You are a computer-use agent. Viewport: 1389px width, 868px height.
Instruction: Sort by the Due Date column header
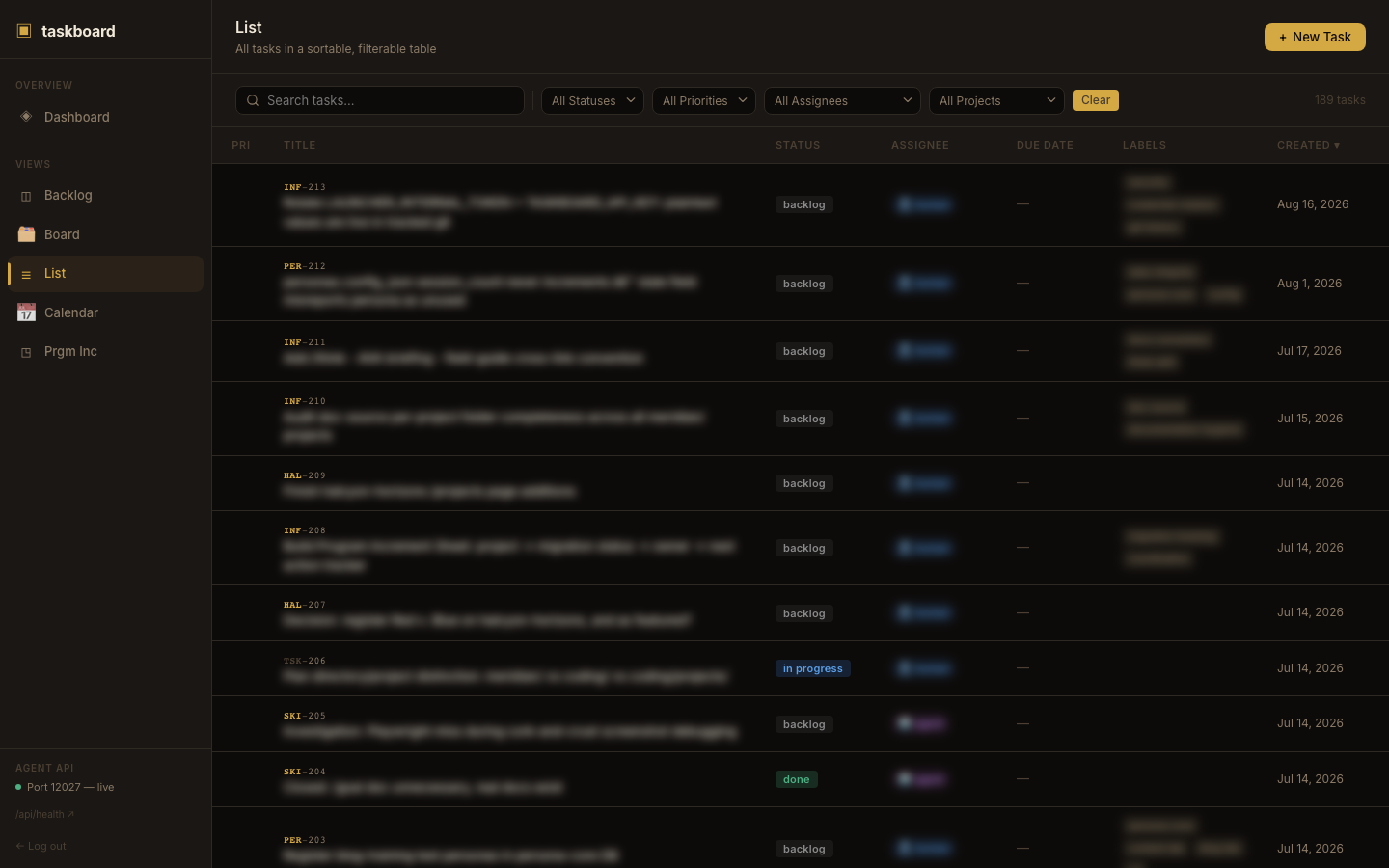tap(1045, 145)
